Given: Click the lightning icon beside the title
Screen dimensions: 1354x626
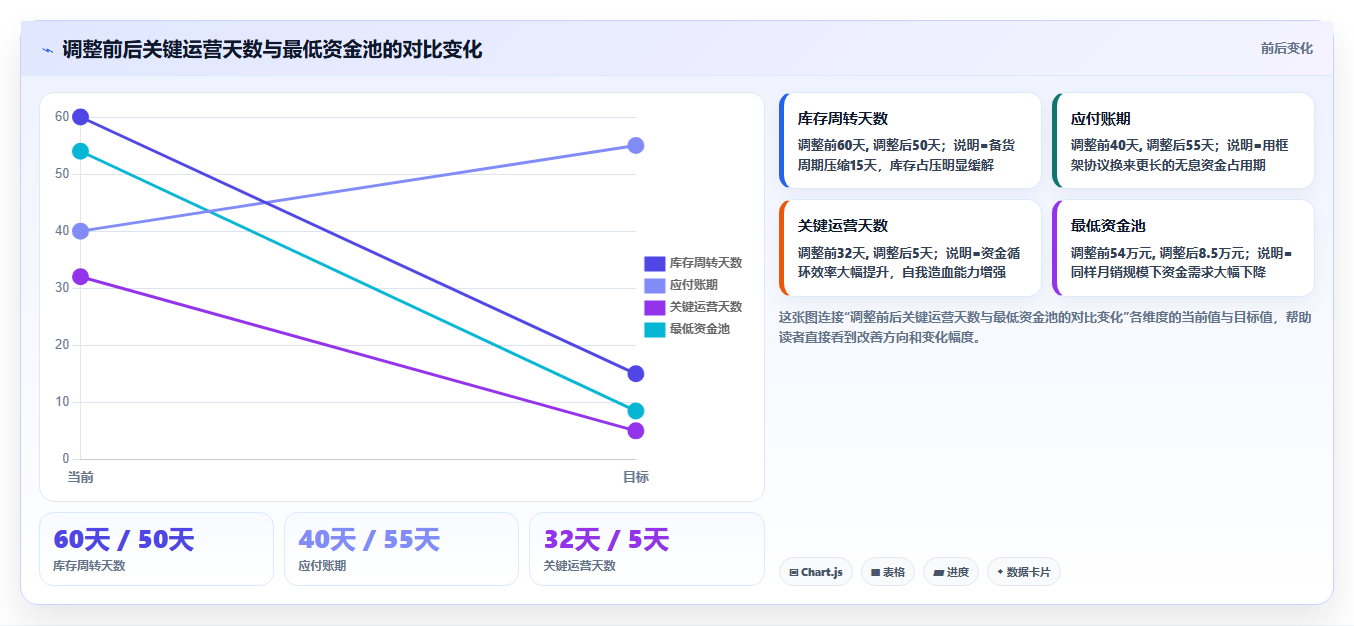Looking at the screenshot, I should 47,50.
